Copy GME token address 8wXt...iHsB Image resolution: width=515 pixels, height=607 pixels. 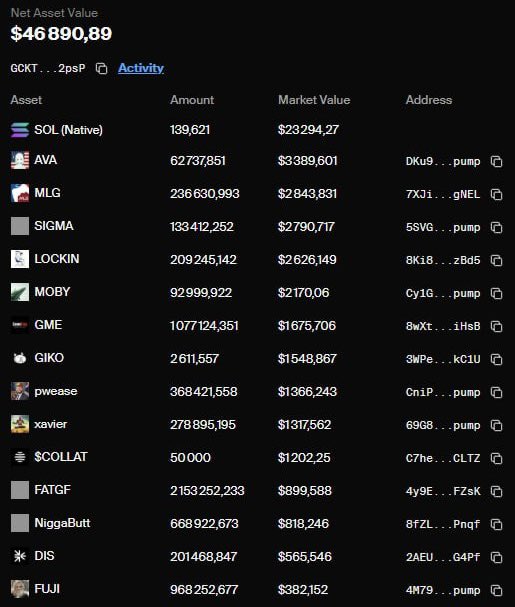click(x=496, y=326)
